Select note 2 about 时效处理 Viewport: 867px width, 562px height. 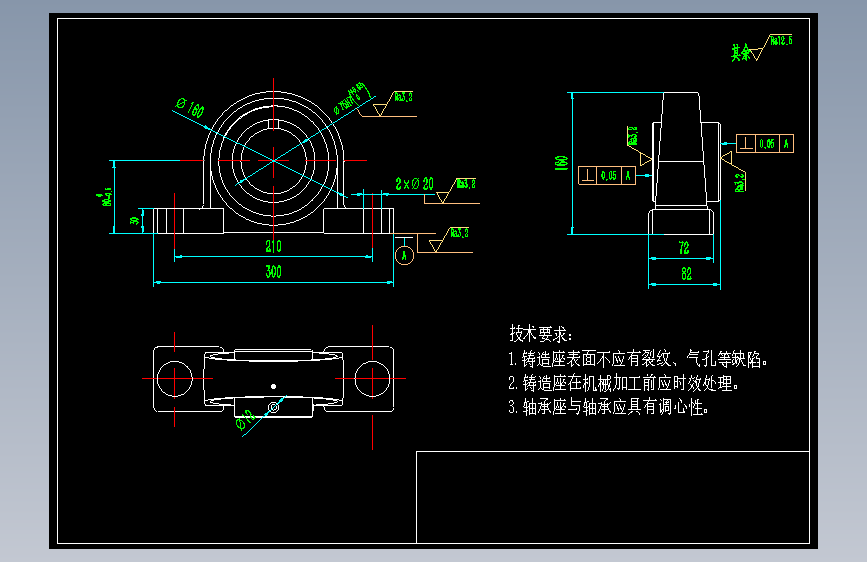point(623,383)
